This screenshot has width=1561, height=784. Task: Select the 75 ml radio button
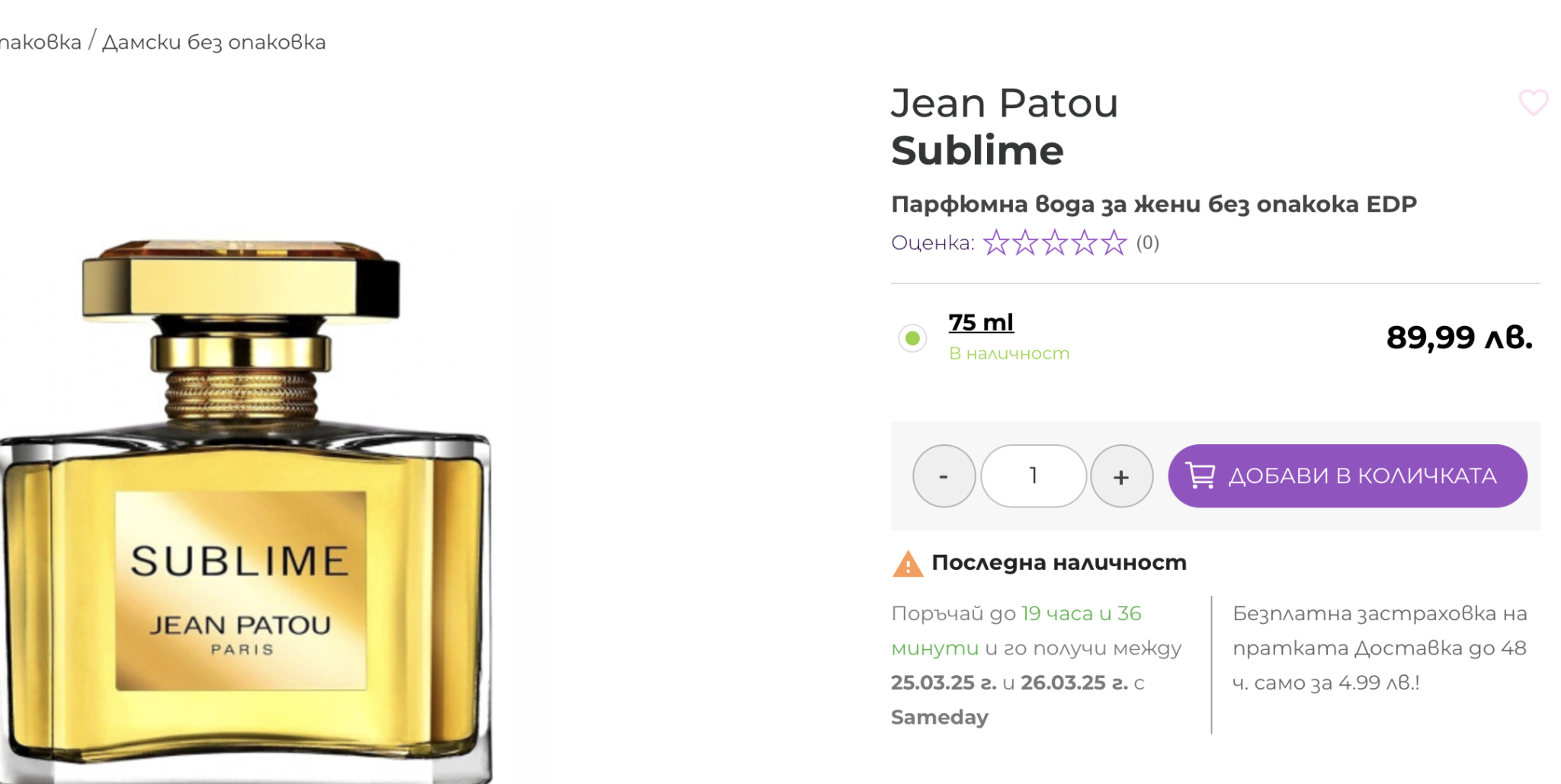click(912, 338)
